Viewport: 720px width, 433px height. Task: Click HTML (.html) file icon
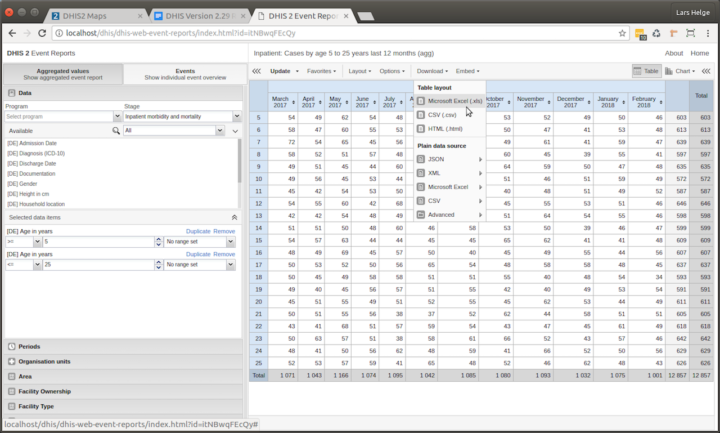tap(421, 129)
